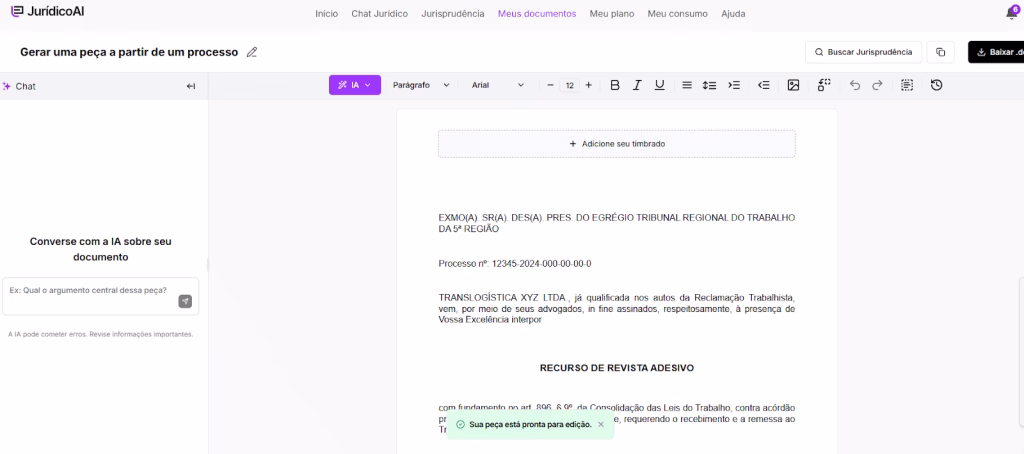
Task: Click text 'Processo nº. 12345-2024-000-00-00-0'
Action: pyautogui.click(x=515, y=264)
